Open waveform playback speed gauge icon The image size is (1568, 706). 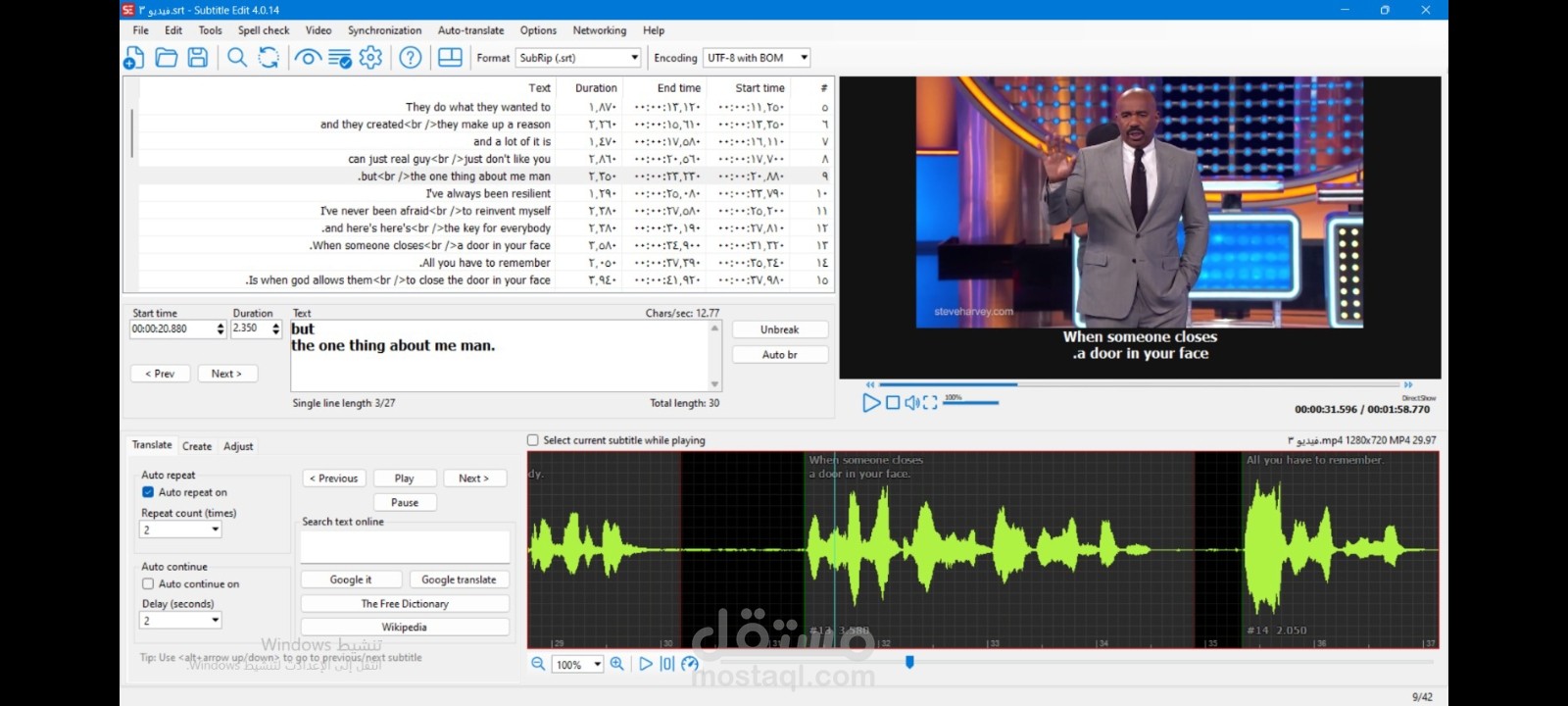(x=690, y=664)
